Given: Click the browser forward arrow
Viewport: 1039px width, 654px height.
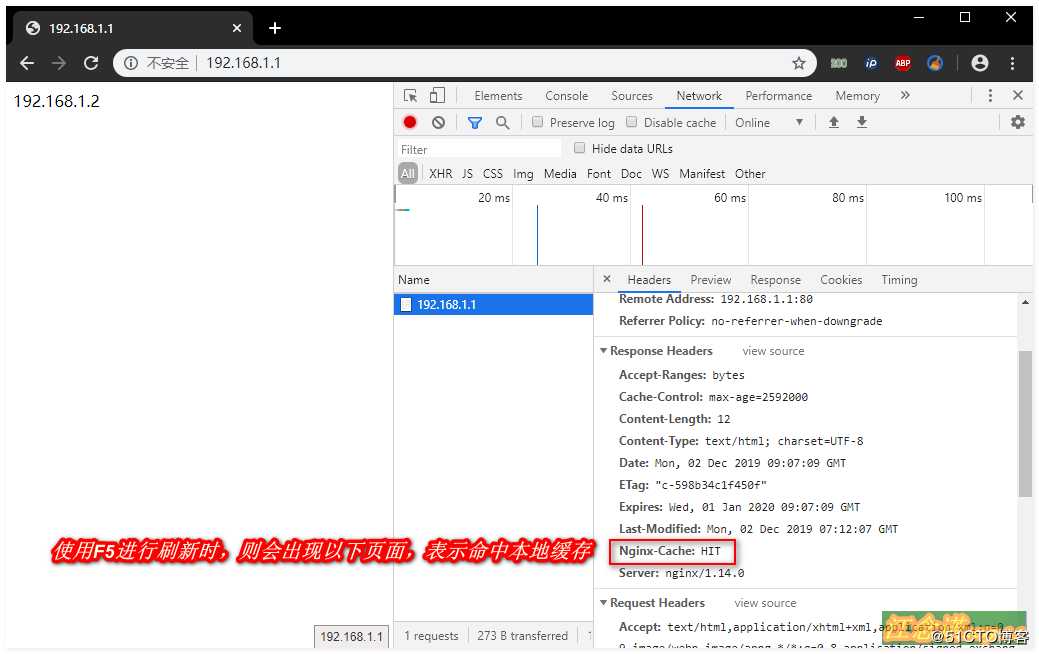Looking at the screenshot, I should pos(59,63).
